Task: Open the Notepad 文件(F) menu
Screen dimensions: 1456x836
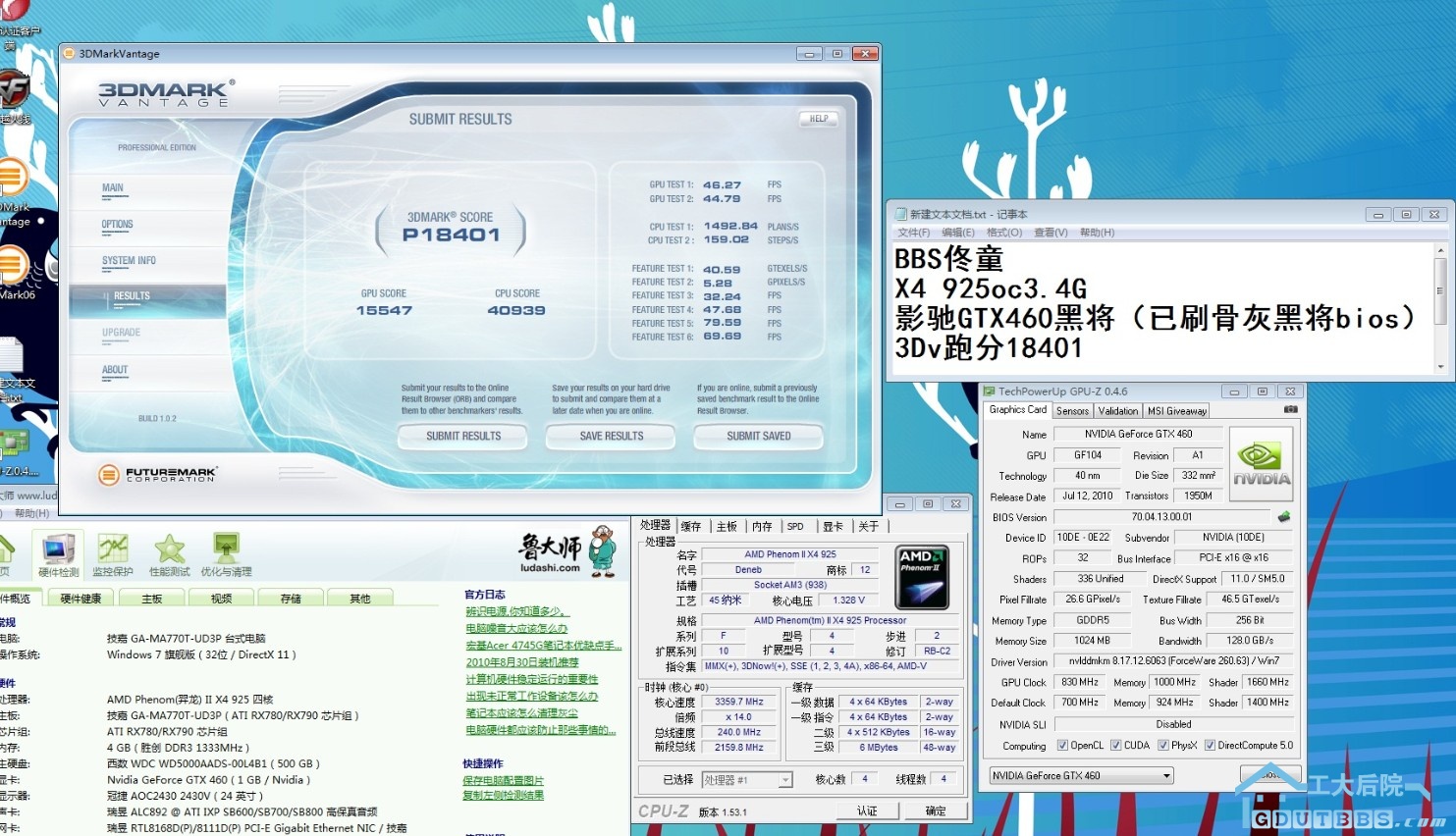Action: pyautogui.click(x=913, y=233)
